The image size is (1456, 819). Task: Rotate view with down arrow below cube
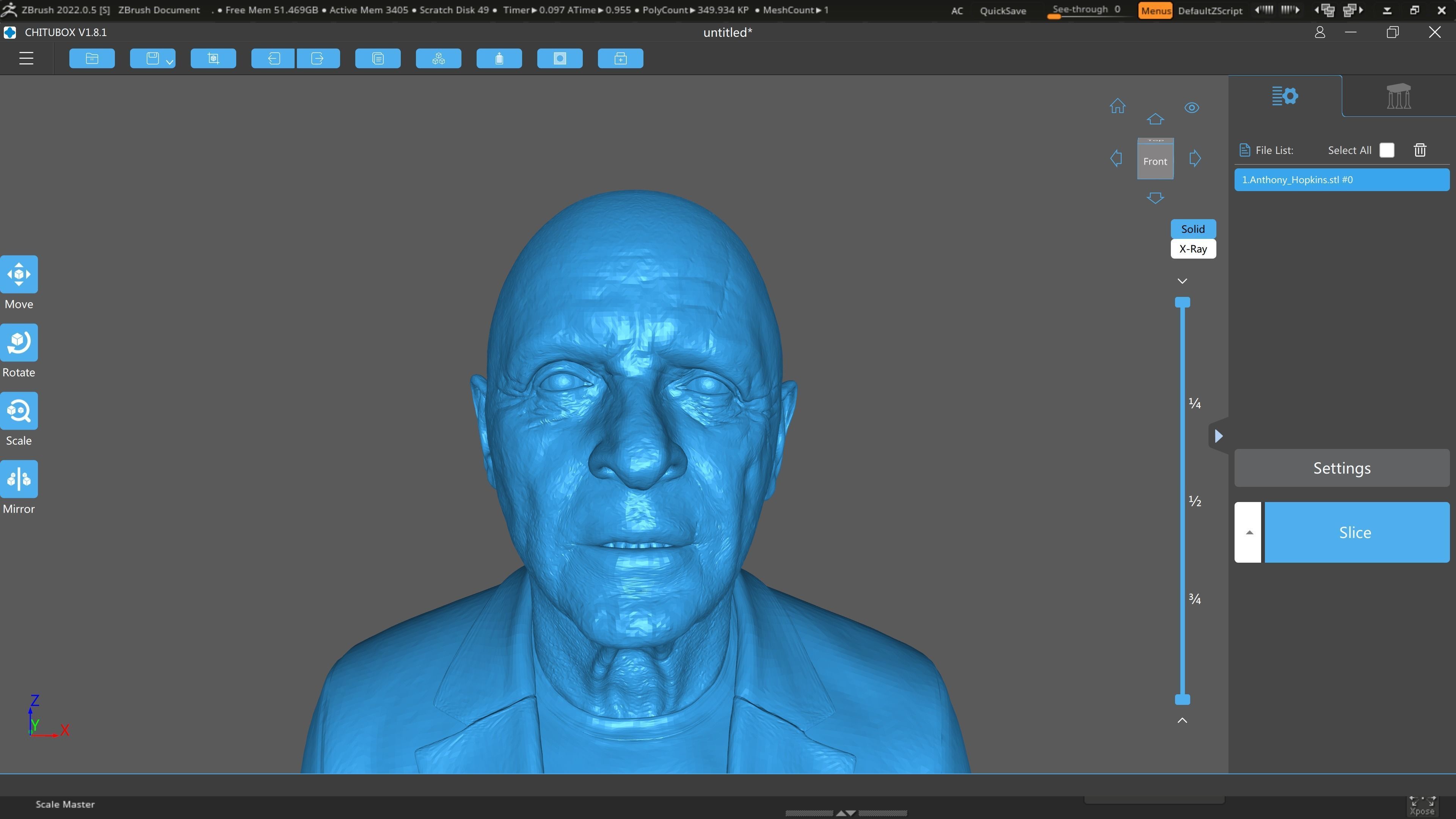1155,198
